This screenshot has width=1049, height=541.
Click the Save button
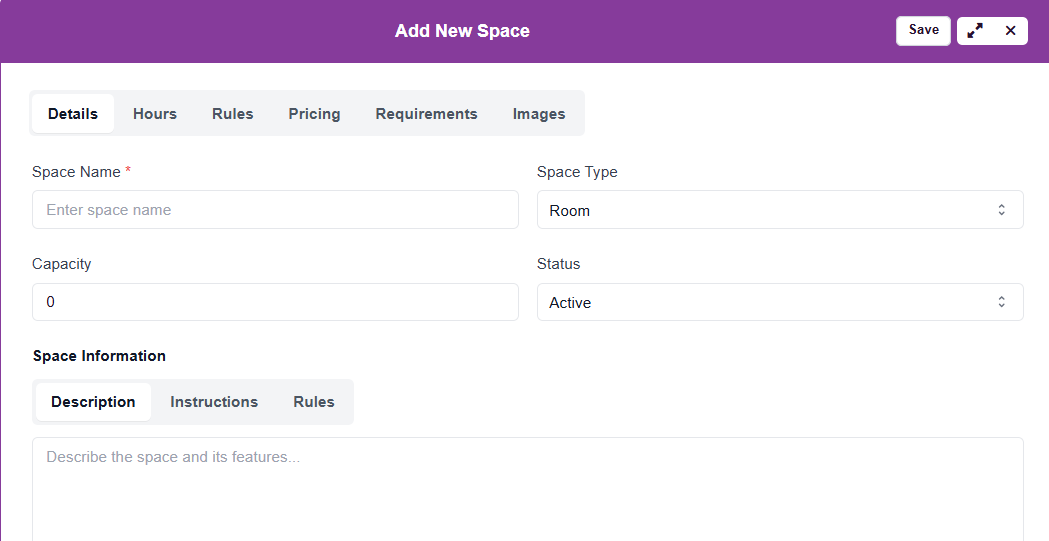[923, 30]
